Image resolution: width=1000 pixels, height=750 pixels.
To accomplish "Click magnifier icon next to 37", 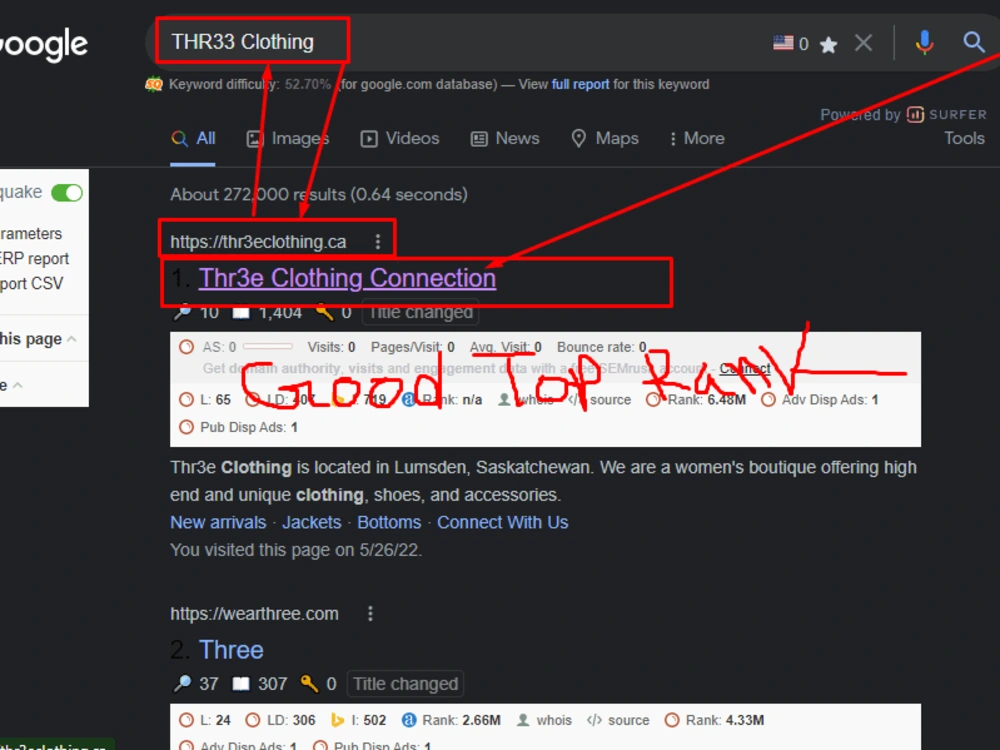I will 182,684.
